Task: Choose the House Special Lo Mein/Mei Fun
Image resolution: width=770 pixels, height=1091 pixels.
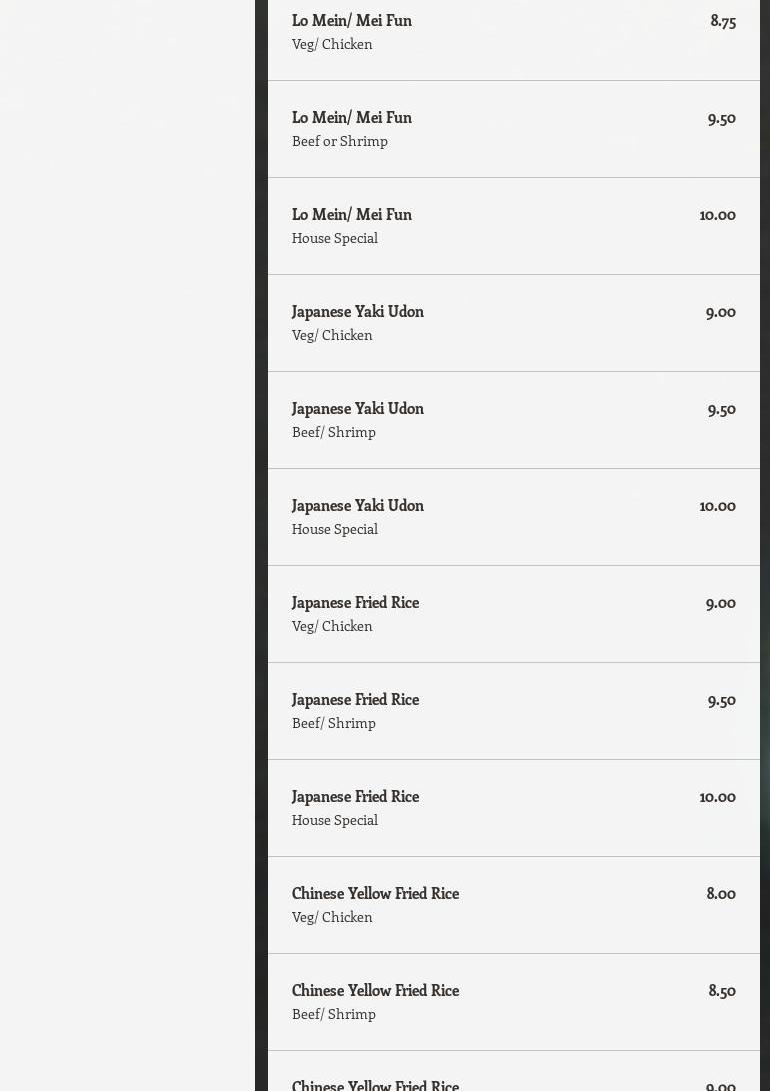Action: pos(351,214)
